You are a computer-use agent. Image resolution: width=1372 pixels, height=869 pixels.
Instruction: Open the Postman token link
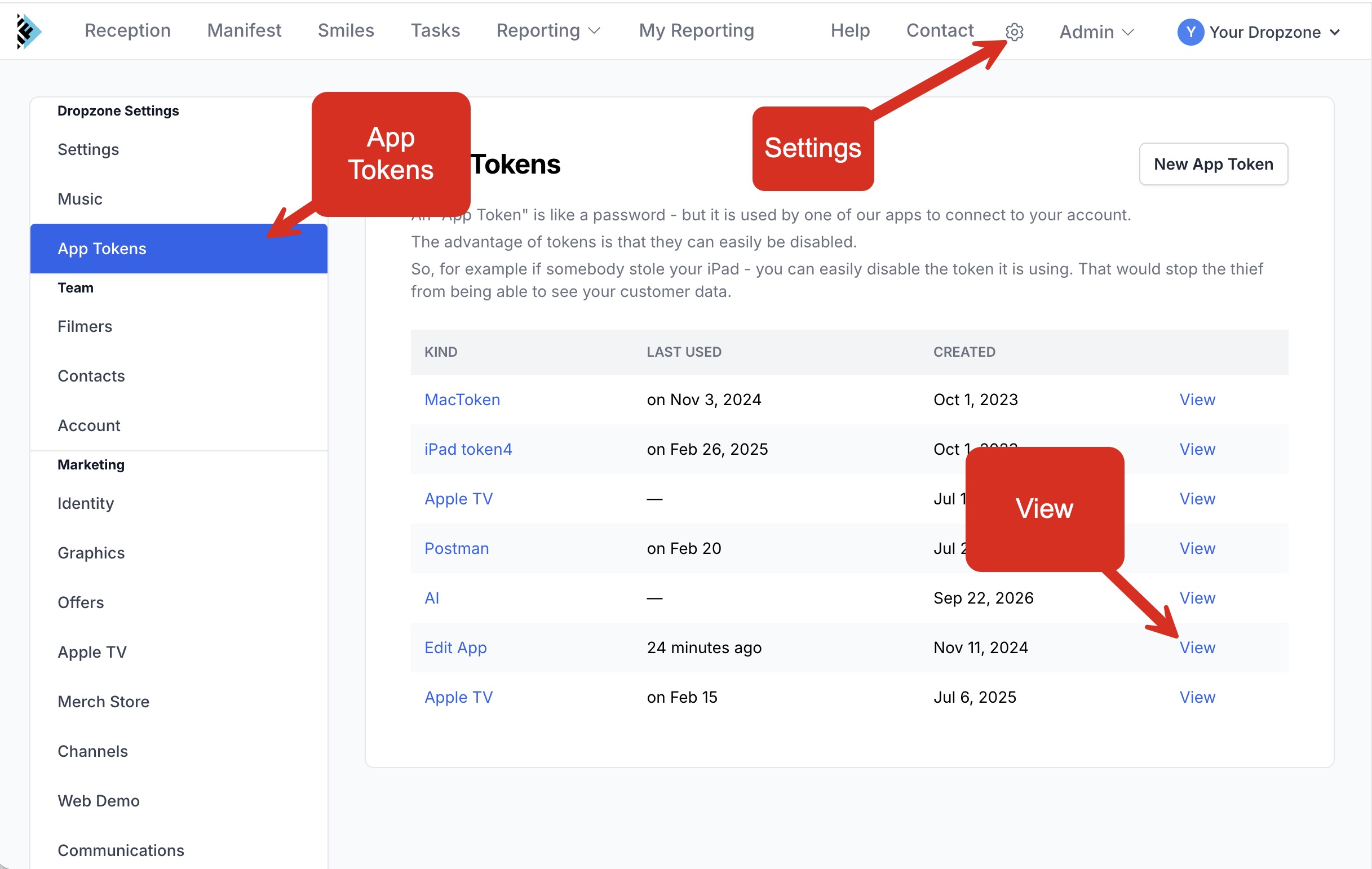pyautogui.click(x=457, y=548)
